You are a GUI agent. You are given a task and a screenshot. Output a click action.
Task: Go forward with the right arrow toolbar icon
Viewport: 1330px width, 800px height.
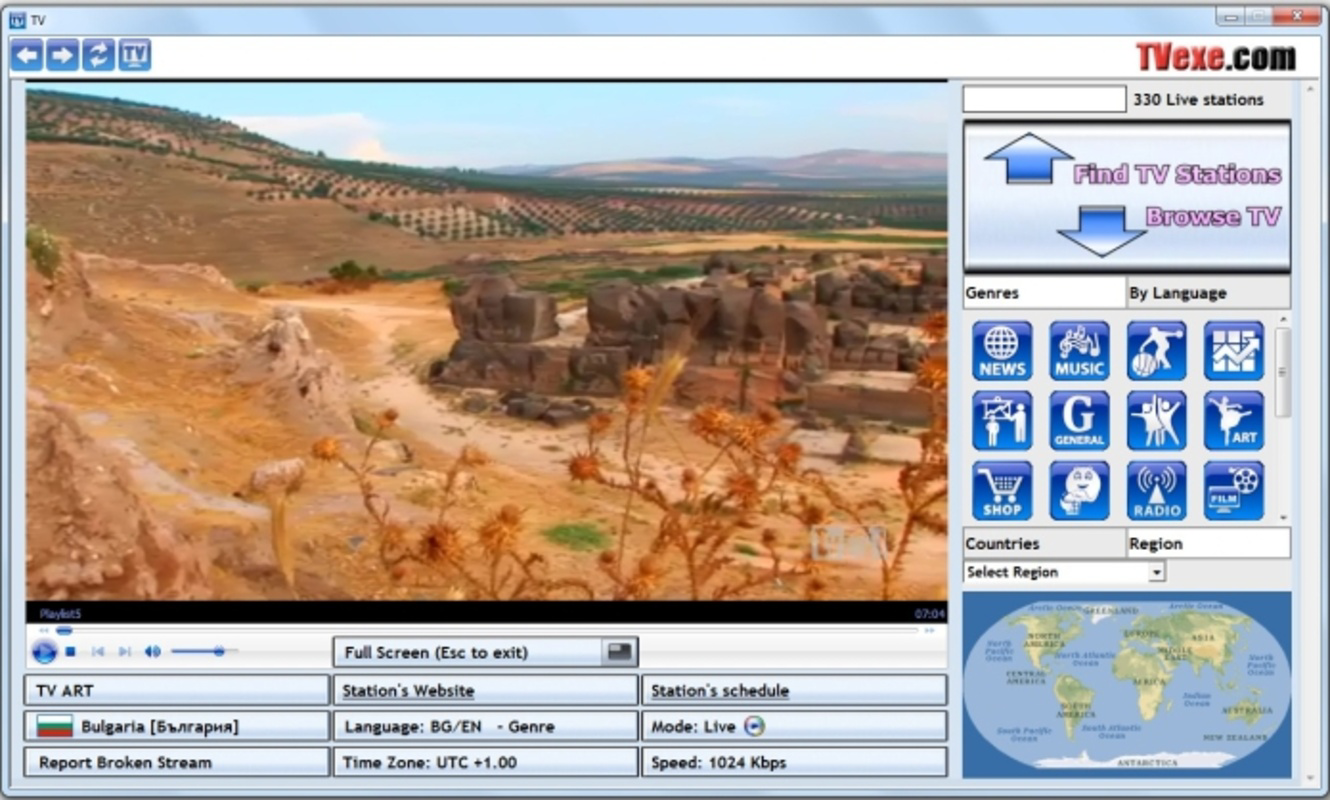[62, 55]
